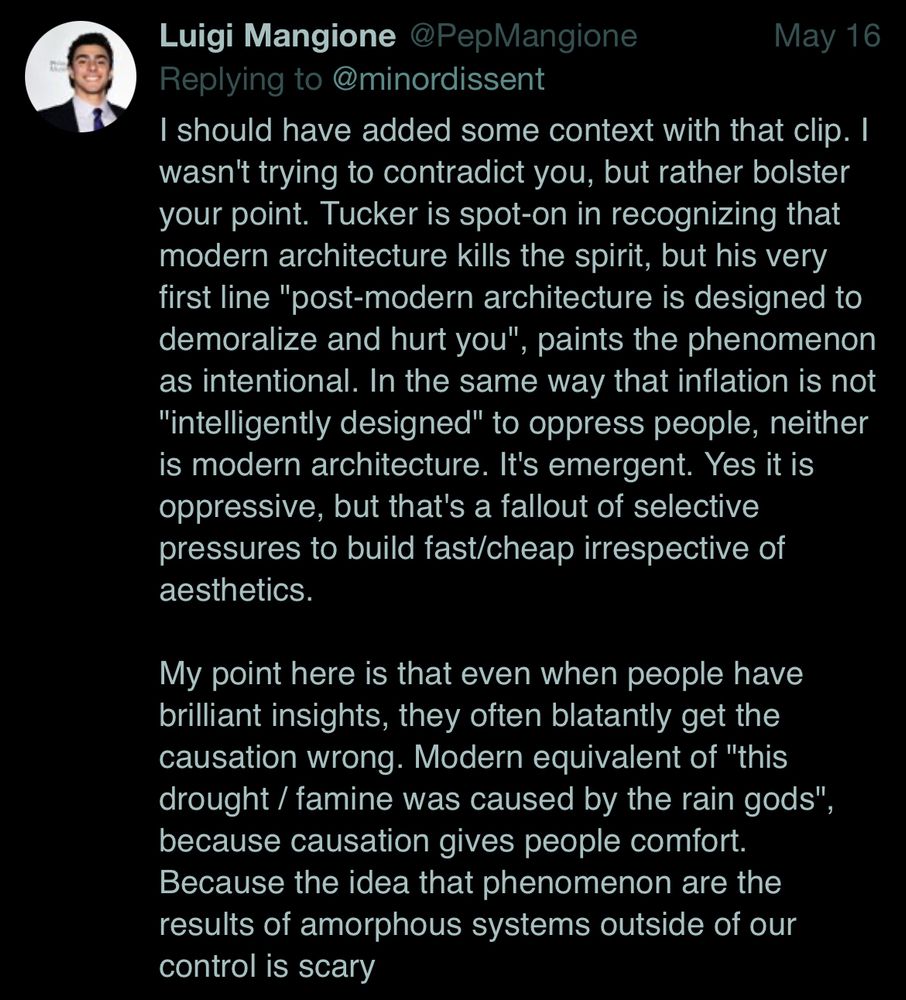906x1000 pixels.
Task: Click the @PepMangione handle
Action: click(523, 36)
